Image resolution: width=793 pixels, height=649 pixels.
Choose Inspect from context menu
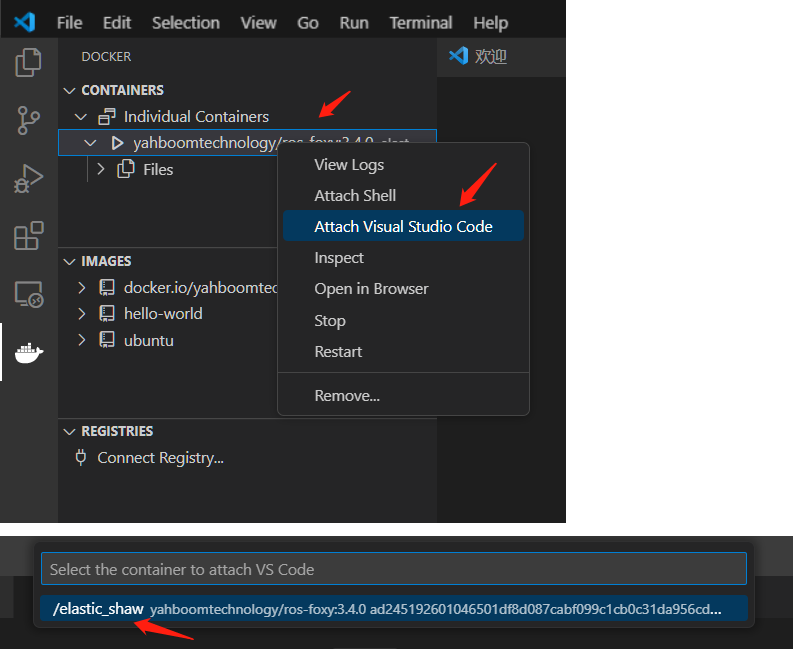[x=403, y=258]
